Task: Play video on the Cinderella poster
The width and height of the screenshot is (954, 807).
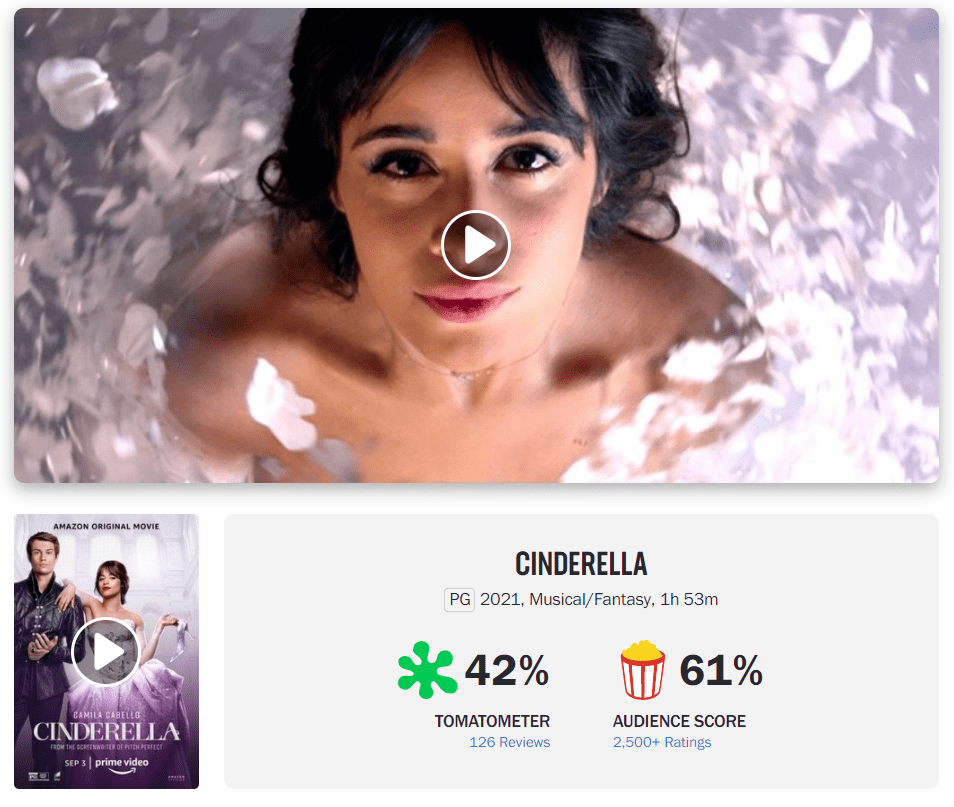Action: click(106, 652)
